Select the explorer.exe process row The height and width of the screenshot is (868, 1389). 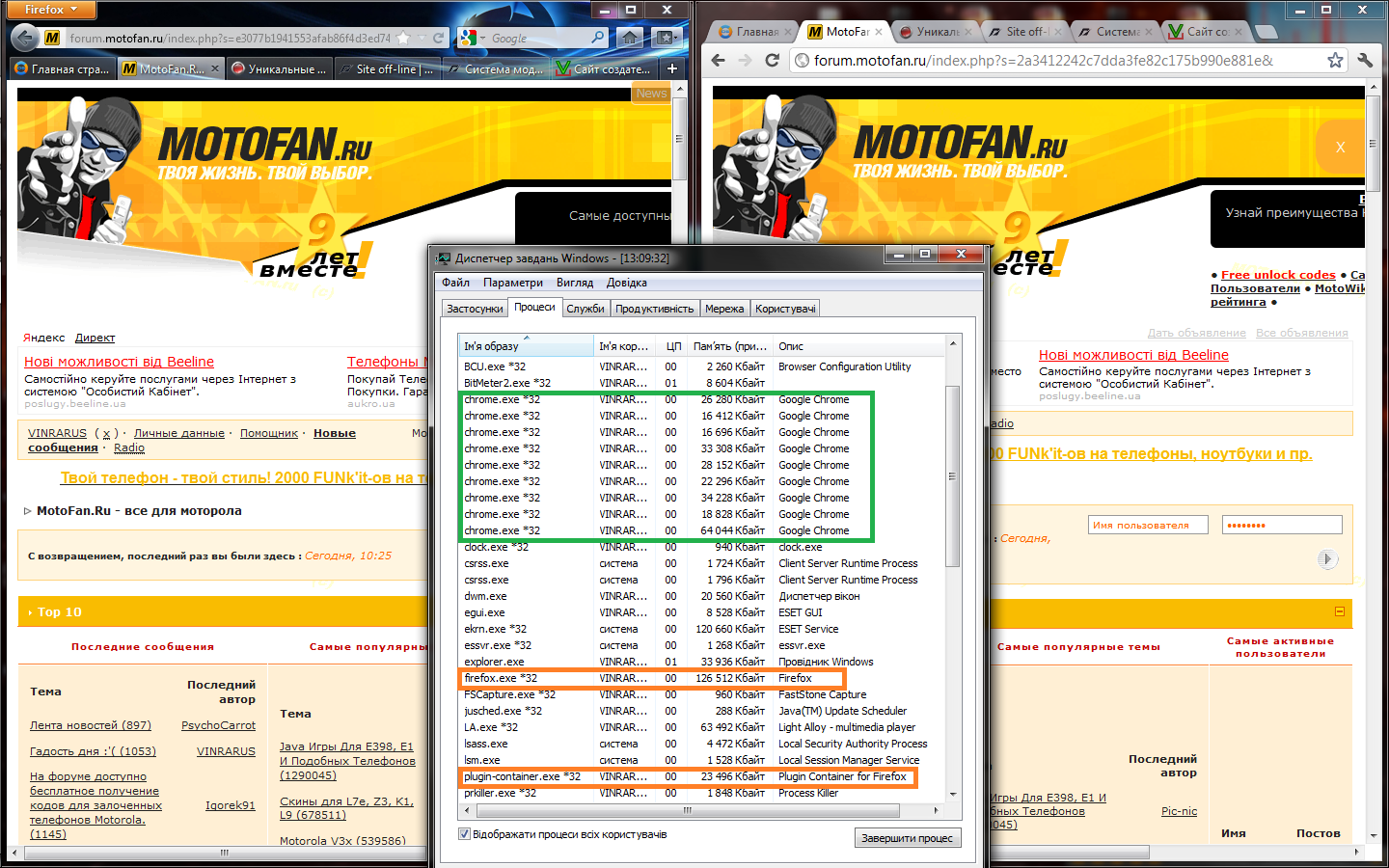(x=702, y=662)
